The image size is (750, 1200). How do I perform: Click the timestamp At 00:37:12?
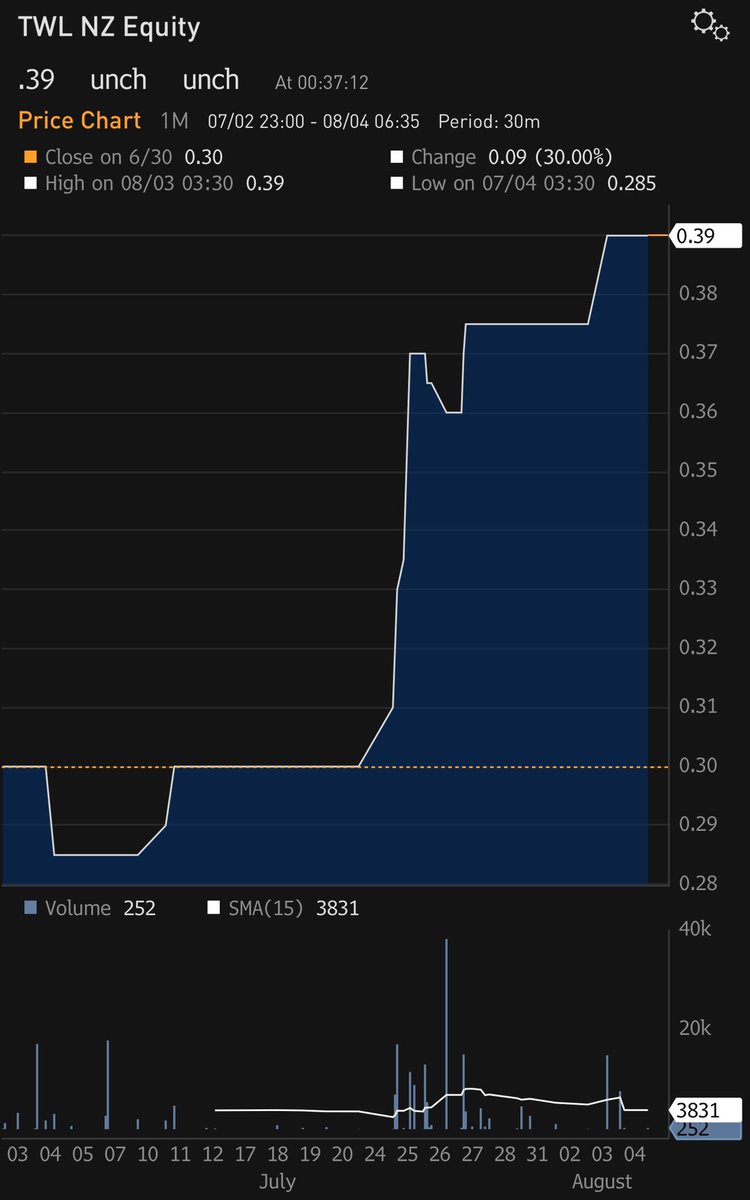(322, 82)
